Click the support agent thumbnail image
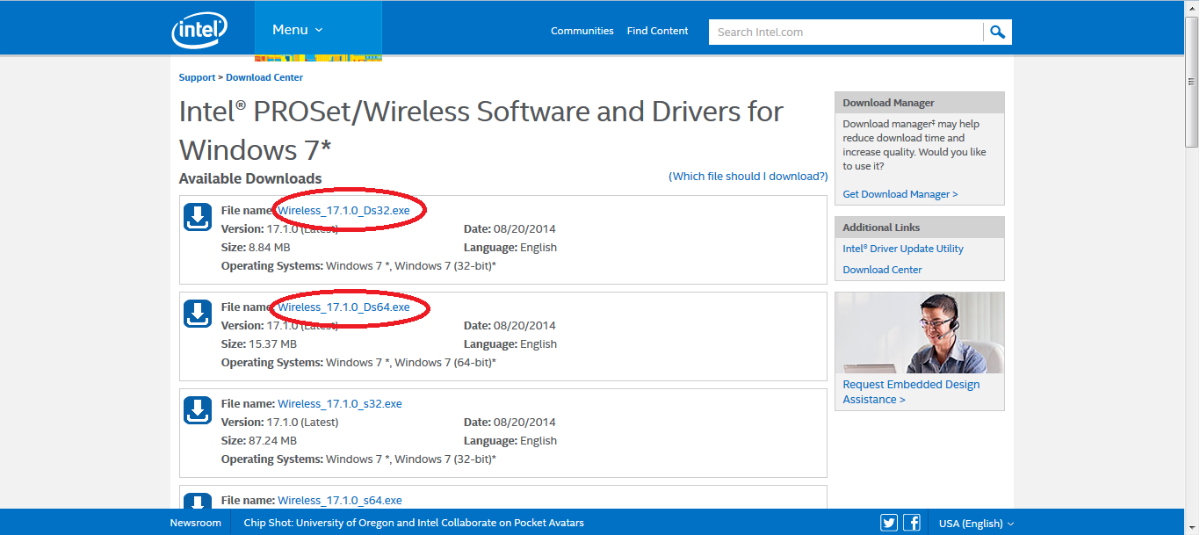 point(919,333)
